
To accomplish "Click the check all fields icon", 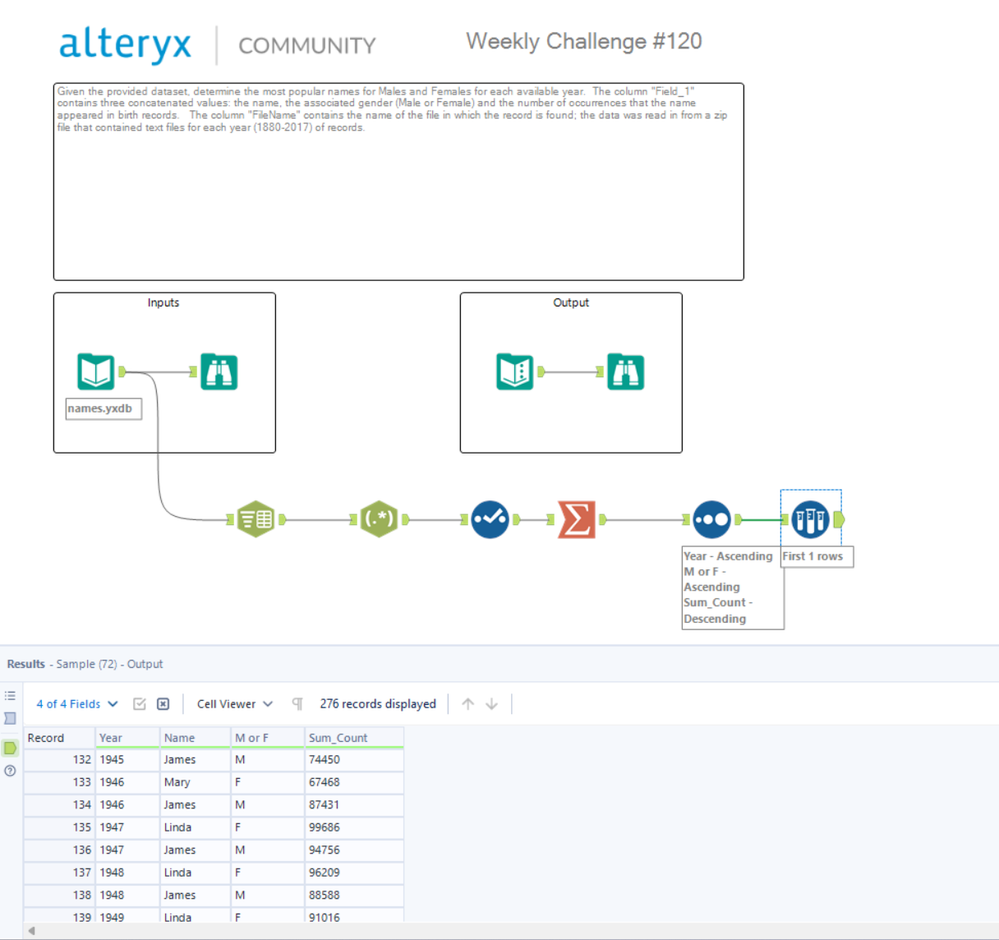I will [140, 704].
